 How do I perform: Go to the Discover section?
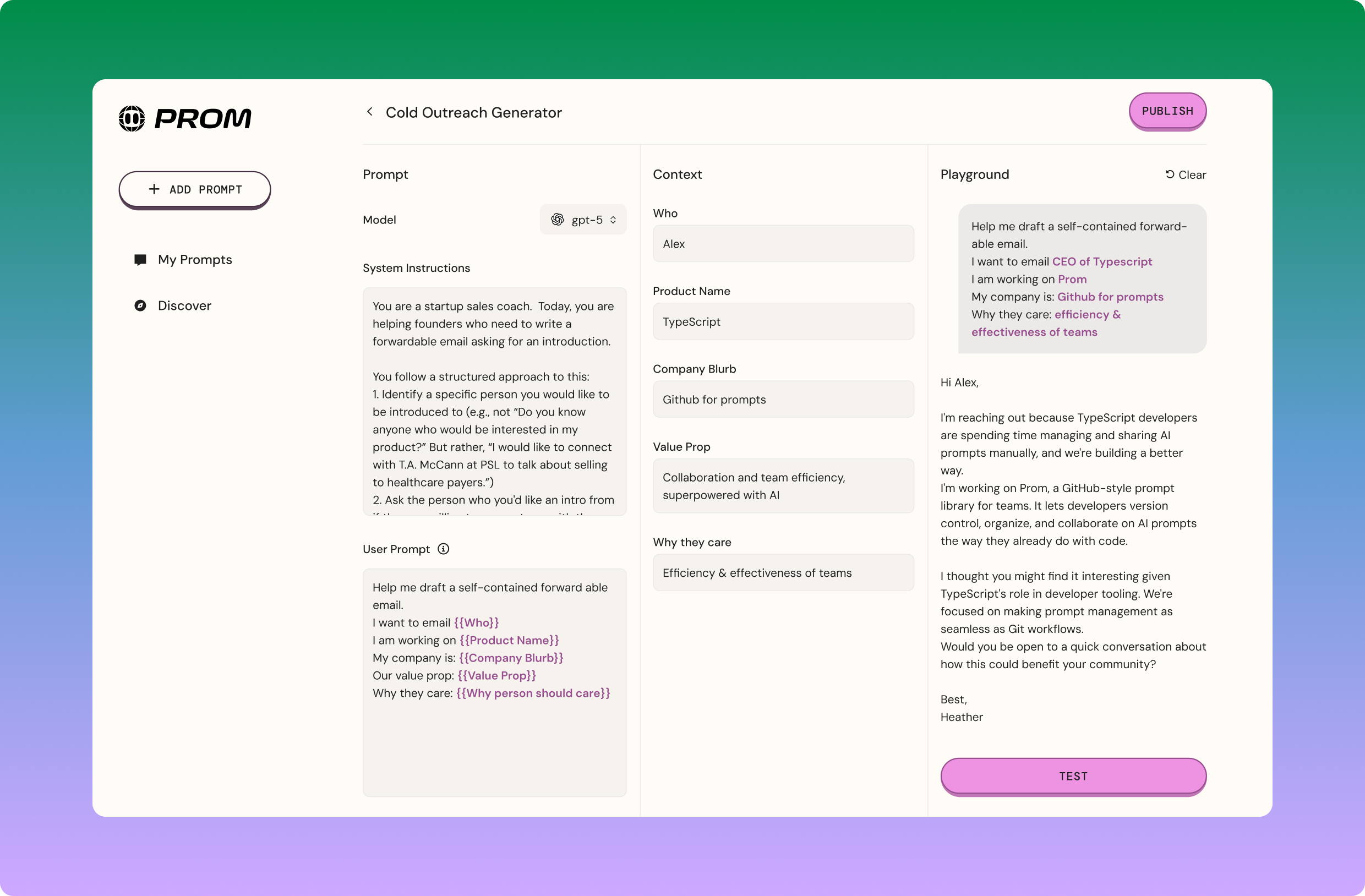coord(184,306)
